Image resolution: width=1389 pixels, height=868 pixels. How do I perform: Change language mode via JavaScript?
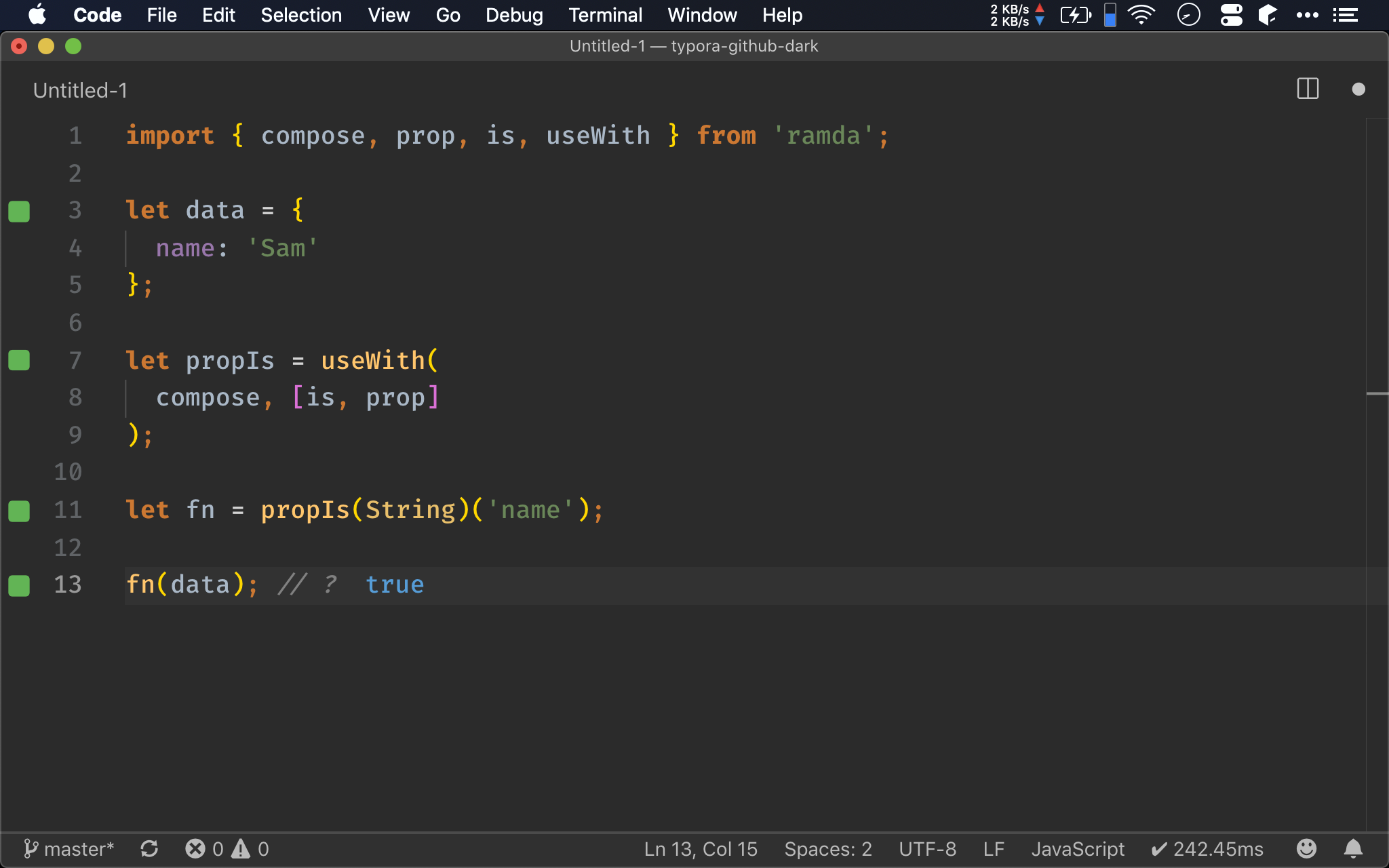pyautogui.click(x=1078, y=849)
